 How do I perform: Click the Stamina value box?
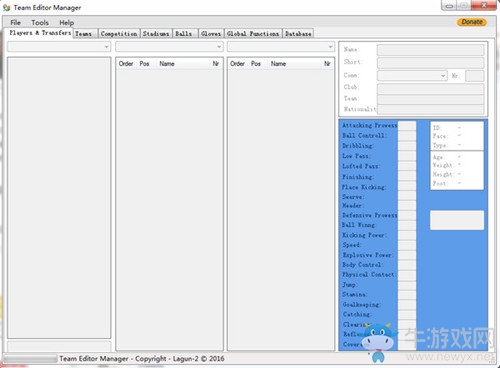click(x=407, y=295)
